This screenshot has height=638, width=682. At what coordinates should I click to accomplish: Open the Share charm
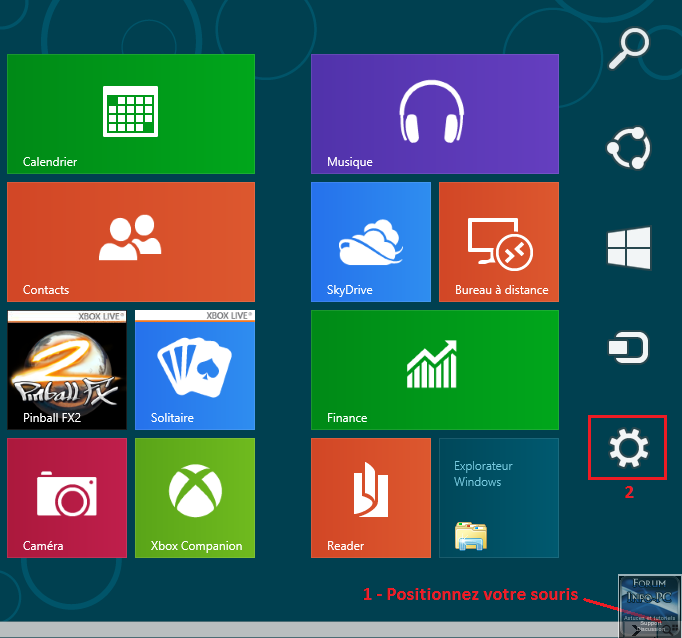pyautogui.click(x=628, y=147)
